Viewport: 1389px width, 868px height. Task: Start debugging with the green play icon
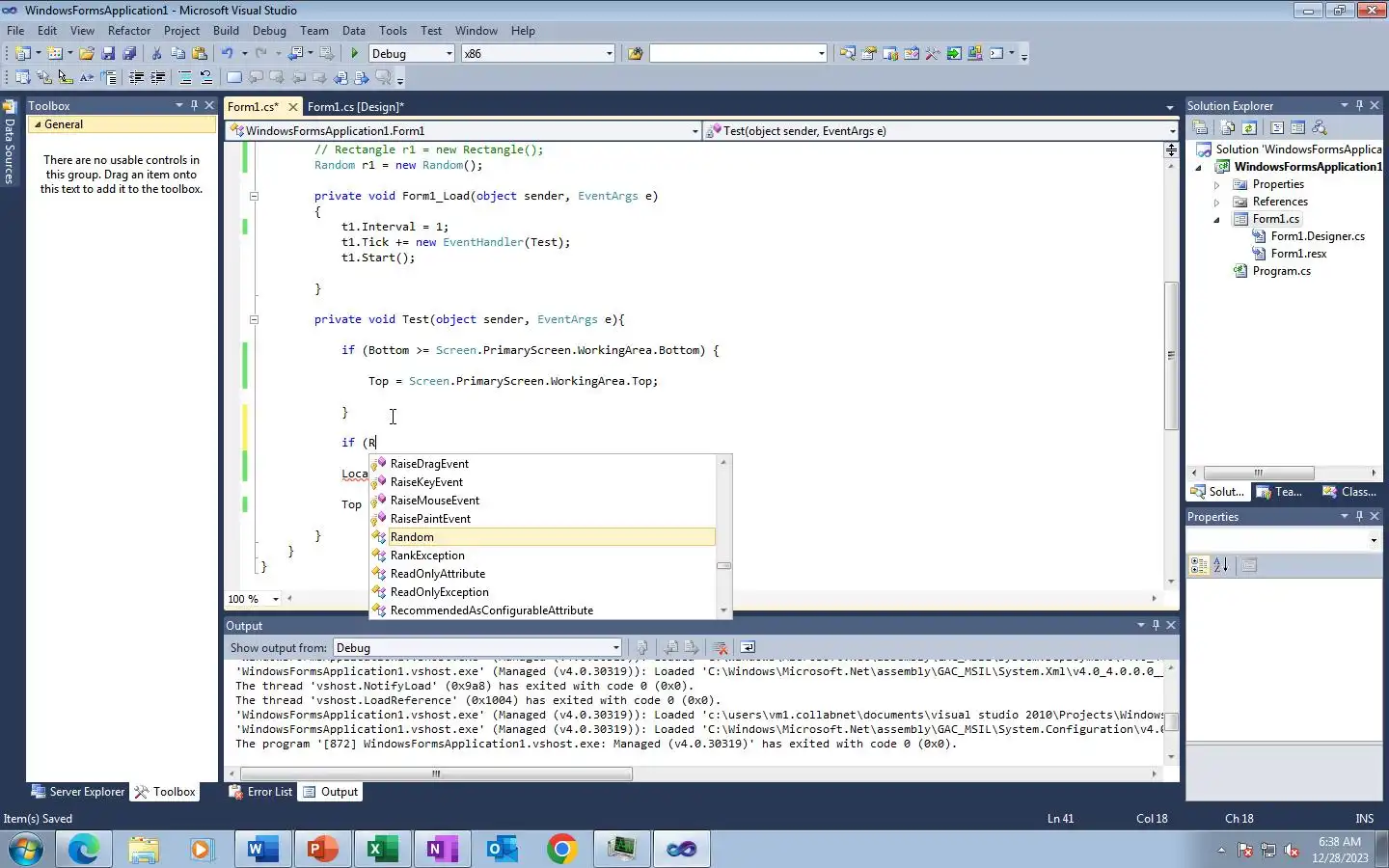pyautogui.click(x=355, y=54)
